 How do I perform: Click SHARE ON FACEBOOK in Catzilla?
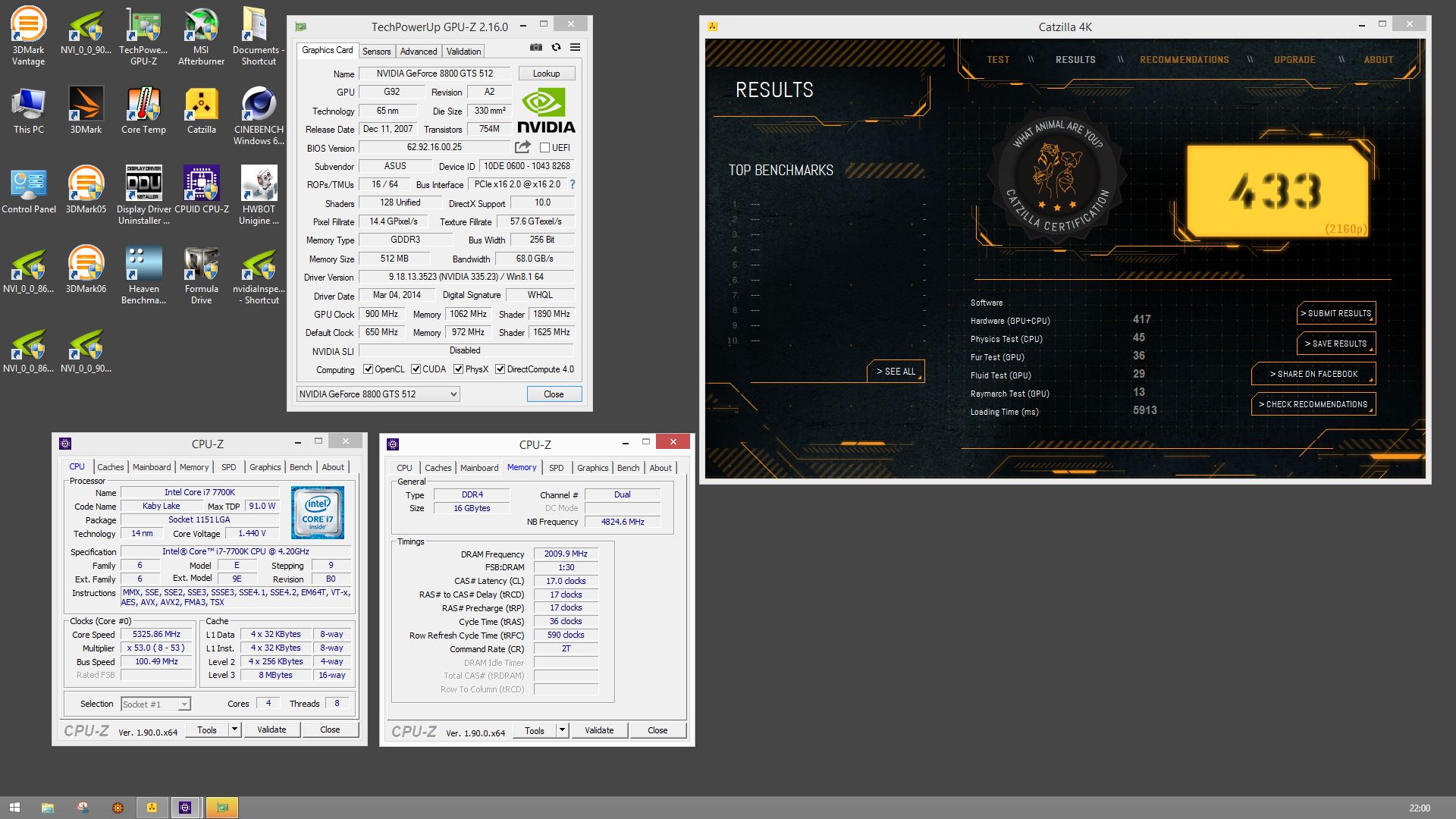coord(1313,374)
